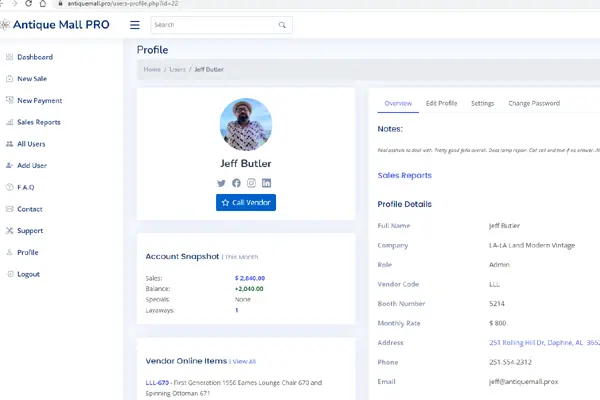600x400 pixels.
Task: Switch to the Edit Profile tab
Action: [441, 103]
